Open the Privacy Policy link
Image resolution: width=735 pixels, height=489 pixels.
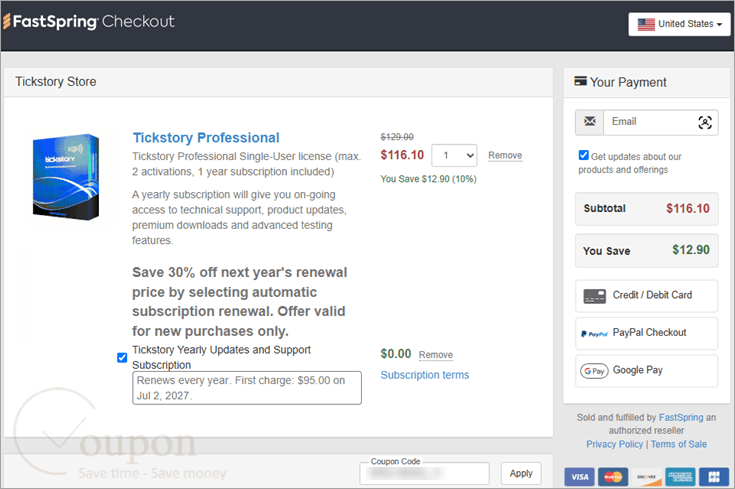614,444
